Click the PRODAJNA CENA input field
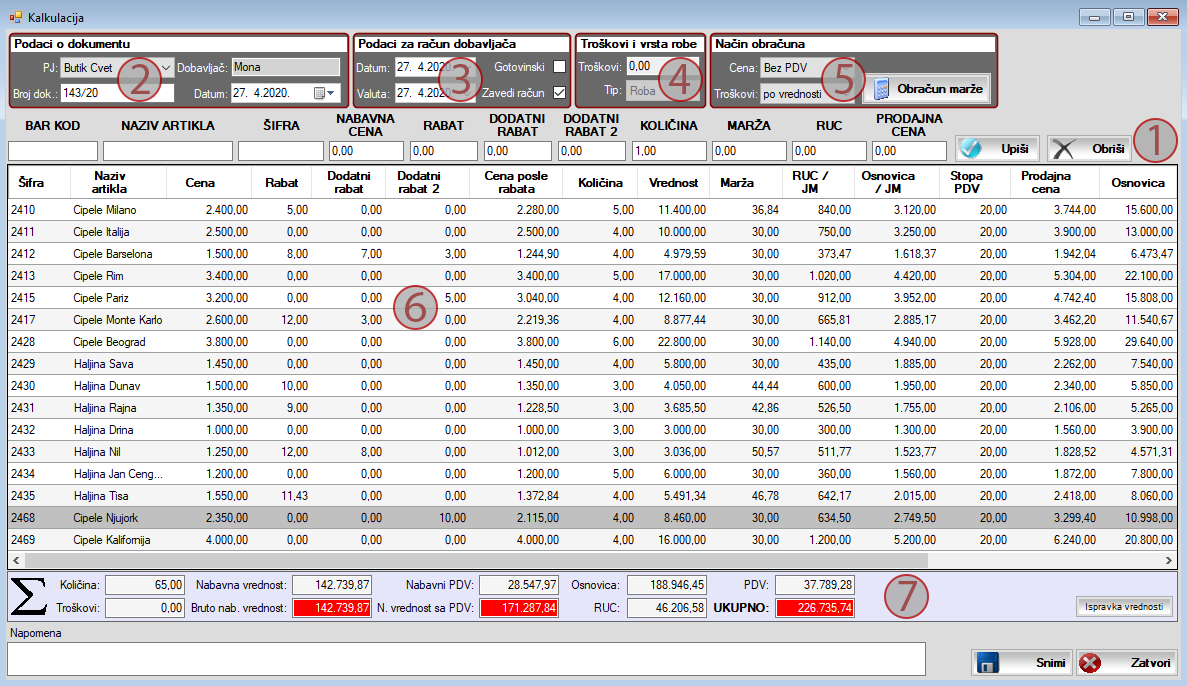 pos(909,151)
